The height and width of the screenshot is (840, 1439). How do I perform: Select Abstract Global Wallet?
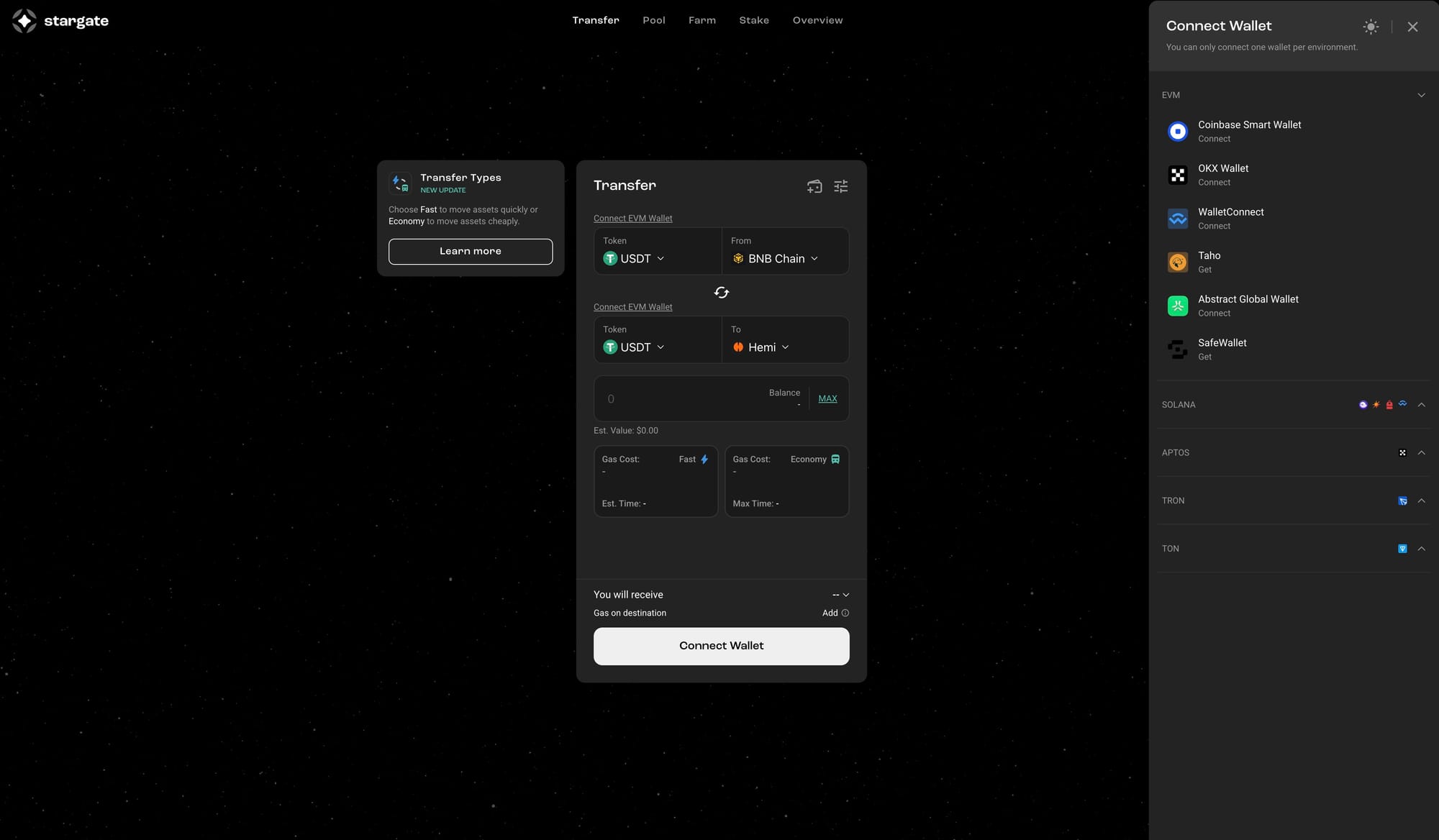coord(1248,306)
